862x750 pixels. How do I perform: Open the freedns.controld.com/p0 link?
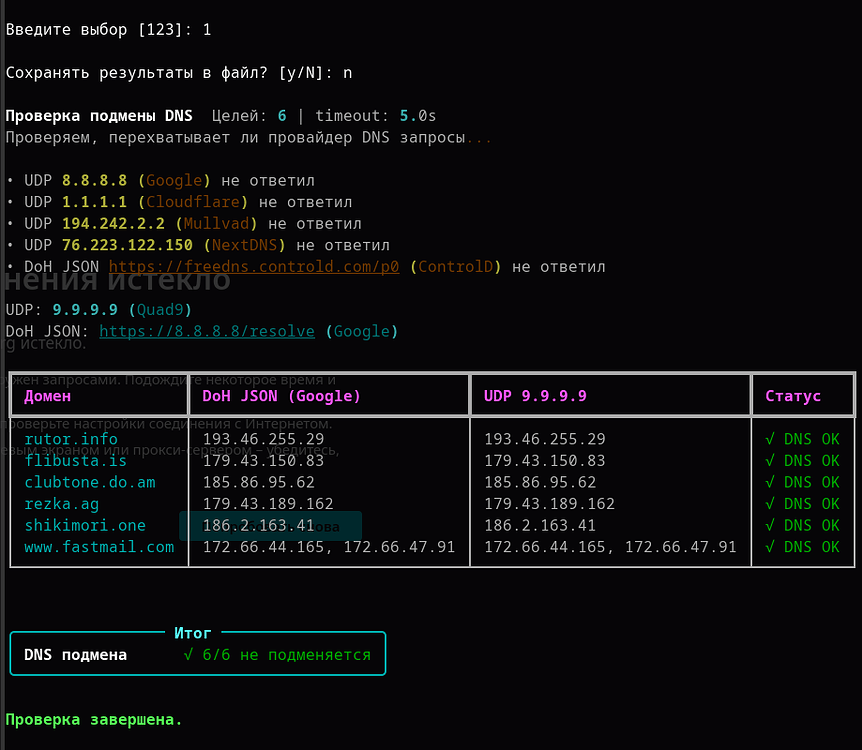(254, 267)
